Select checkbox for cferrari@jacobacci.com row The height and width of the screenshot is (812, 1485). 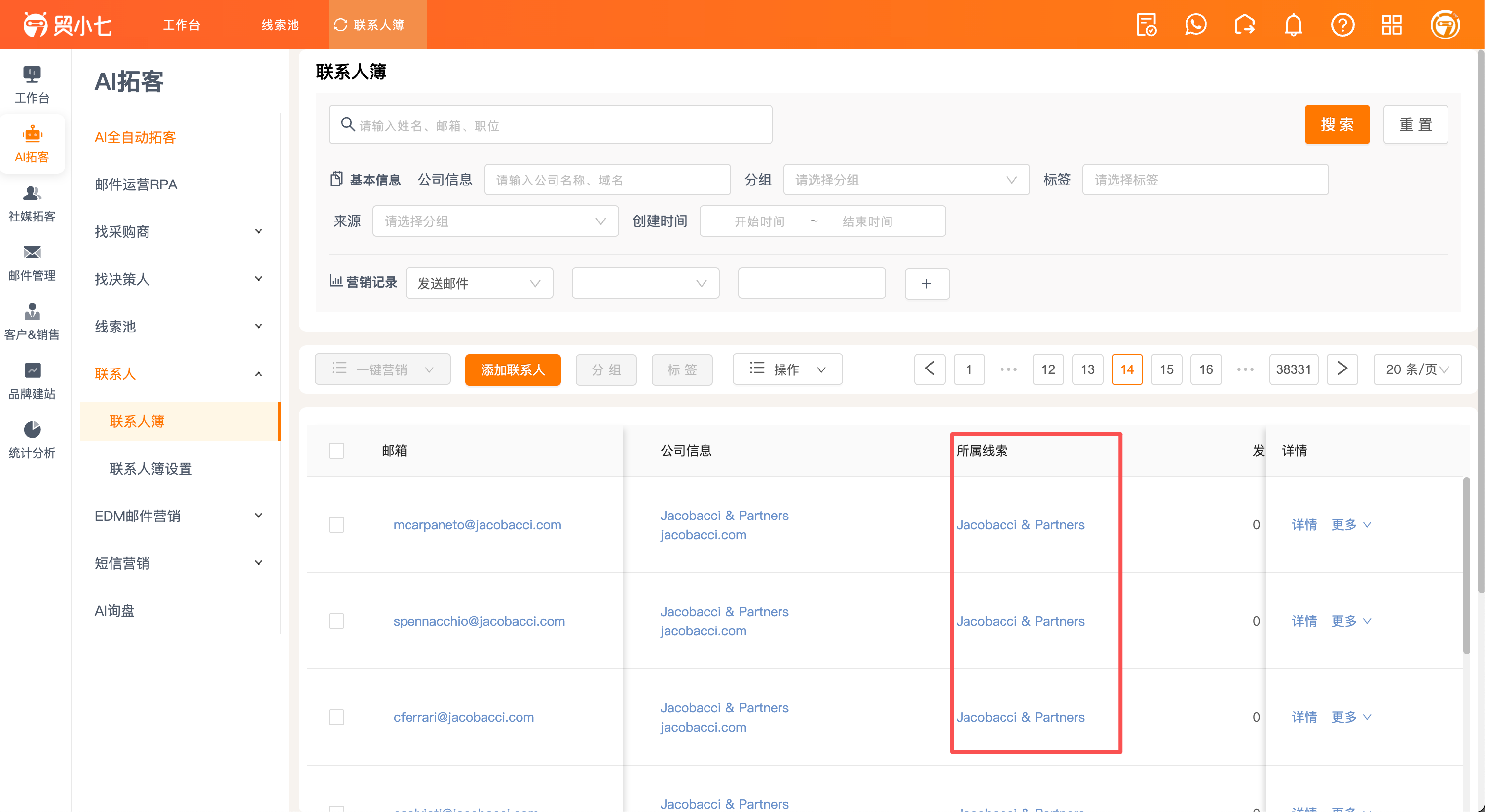[336, 717]
